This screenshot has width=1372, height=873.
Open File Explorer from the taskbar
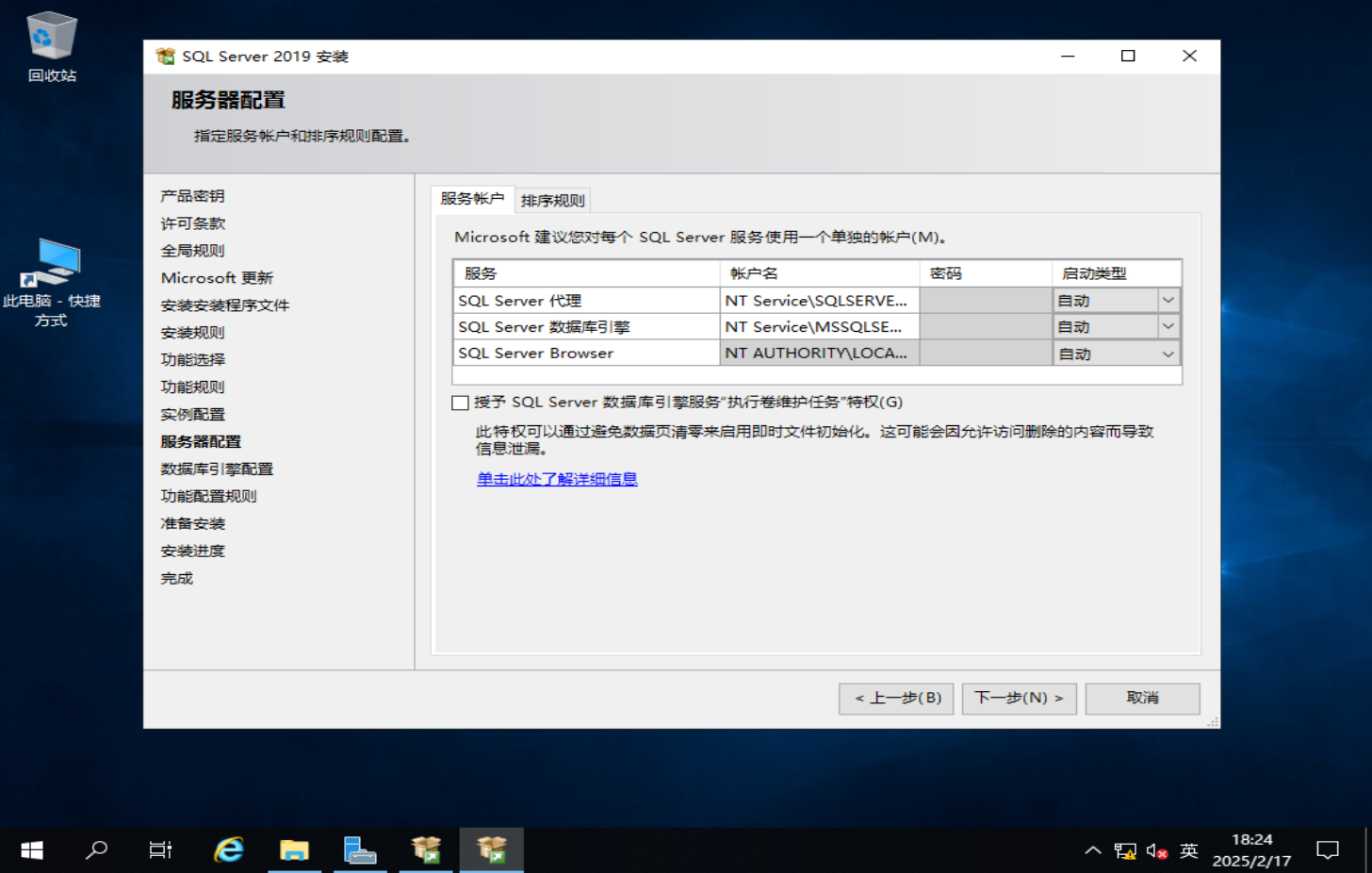pos(294,849)
